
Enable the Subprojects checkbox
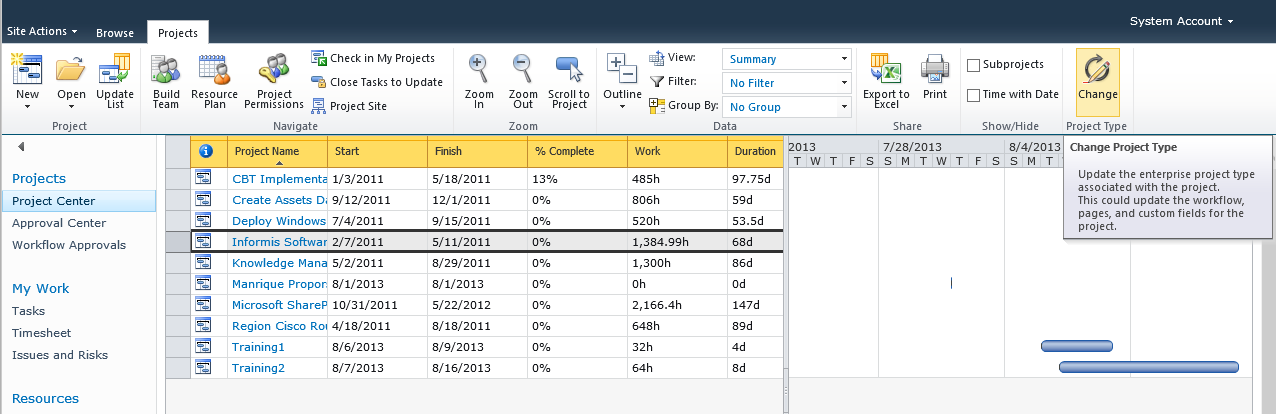click(x=974, y=65)
